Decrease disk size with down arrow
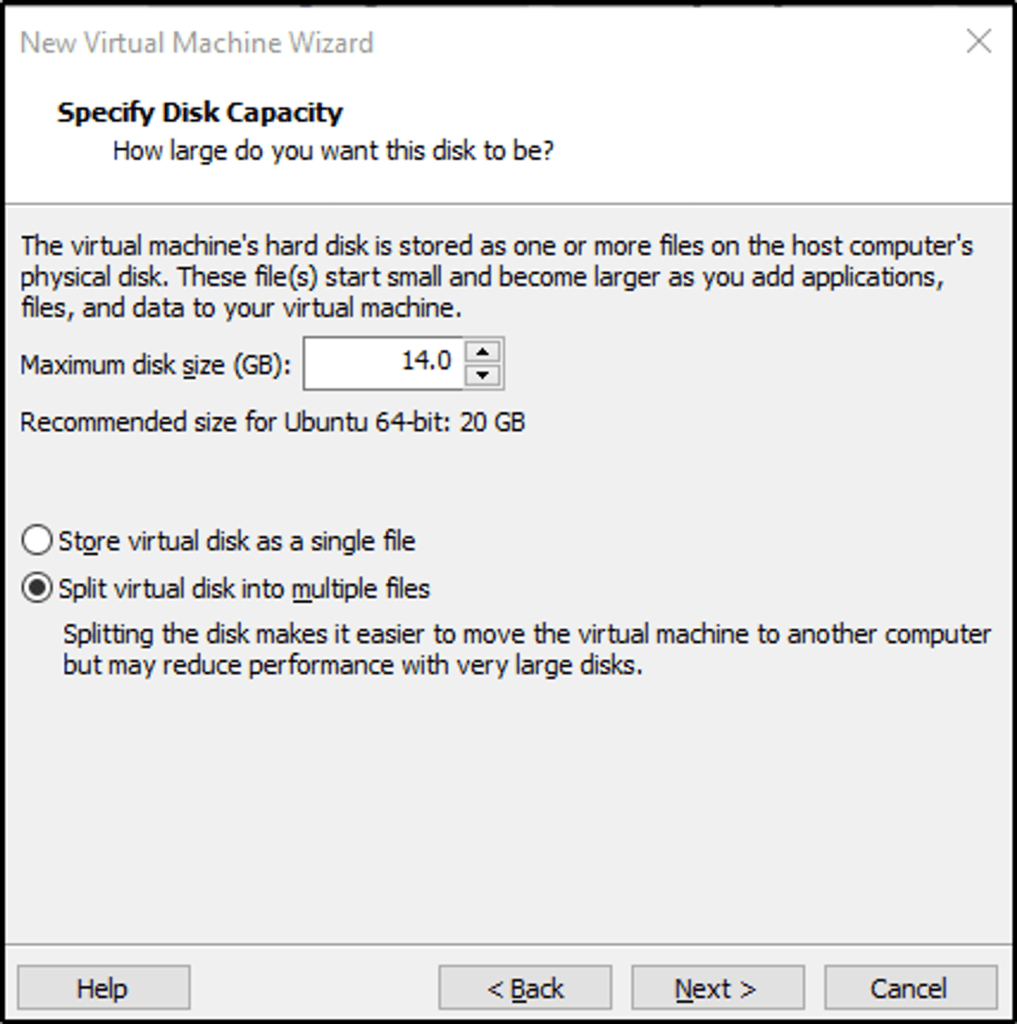The image size is (1017, 1024). tap(484, 375)
